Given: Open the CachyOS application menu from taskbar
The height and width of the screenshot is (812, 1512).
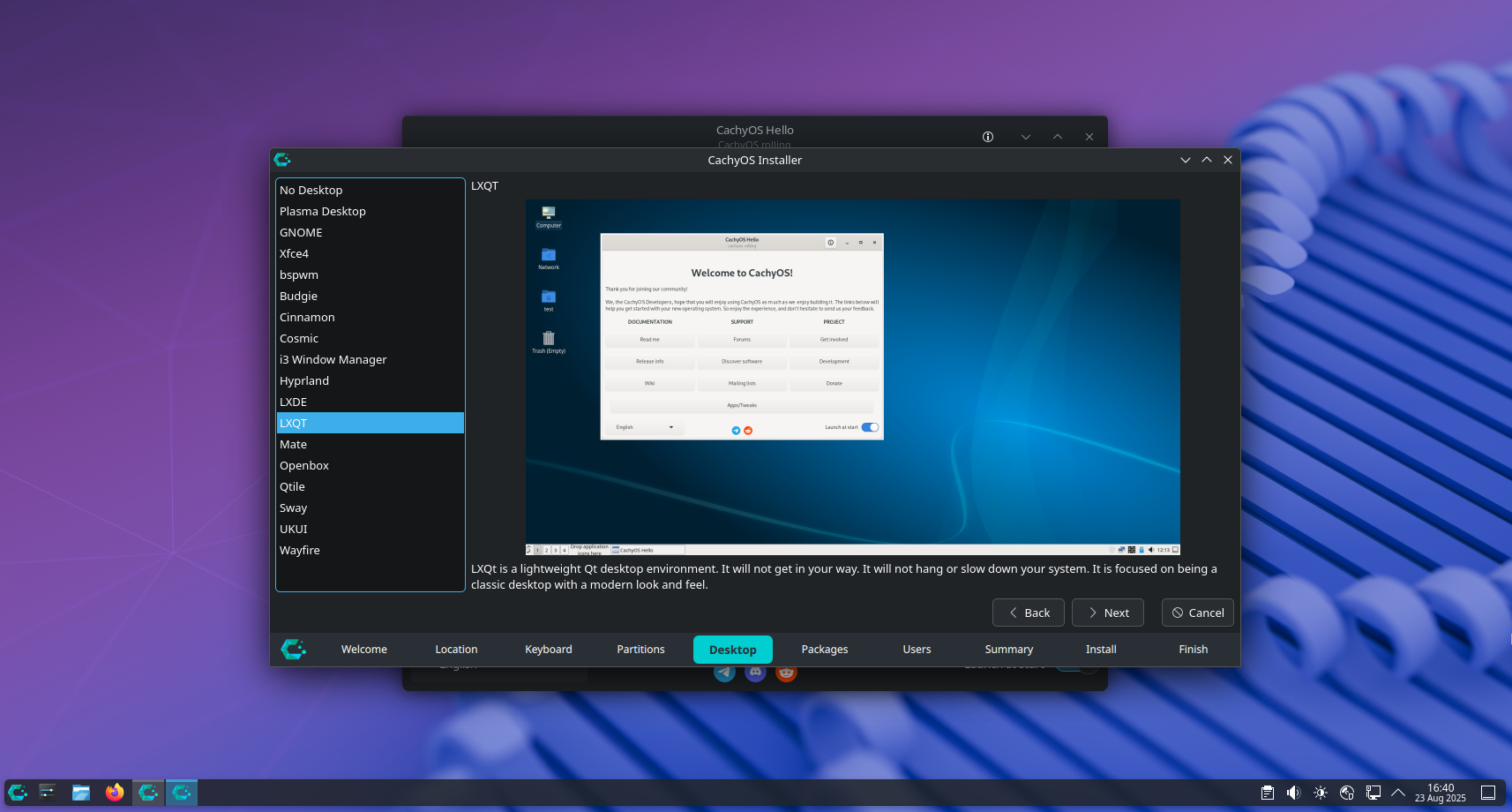Looking at the screenshot, I should pyautogui.click(x=19, y=793).
